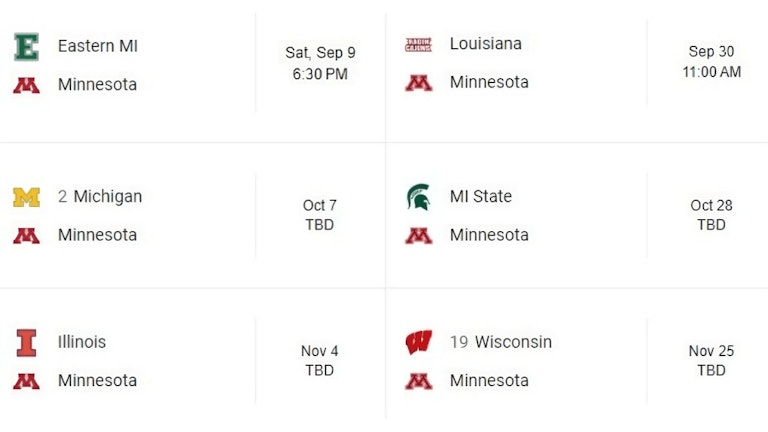Image resolution: width=768 pixels, height=432 pixels.
Task: Click the Oct 28 TBD game date
Action: tap(712, 215)
